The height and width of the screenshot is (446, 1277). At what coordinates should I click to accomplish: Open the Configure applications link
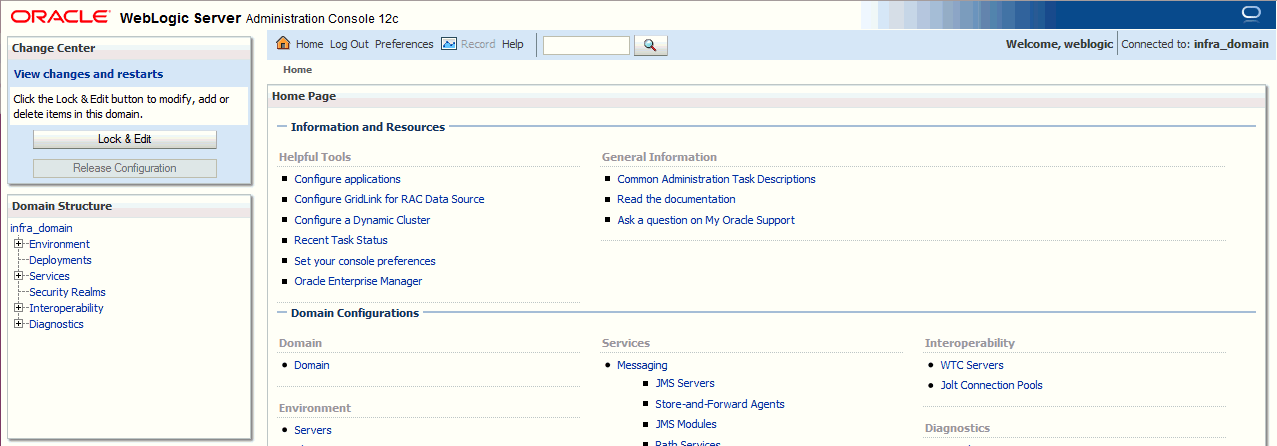[347, 179]
